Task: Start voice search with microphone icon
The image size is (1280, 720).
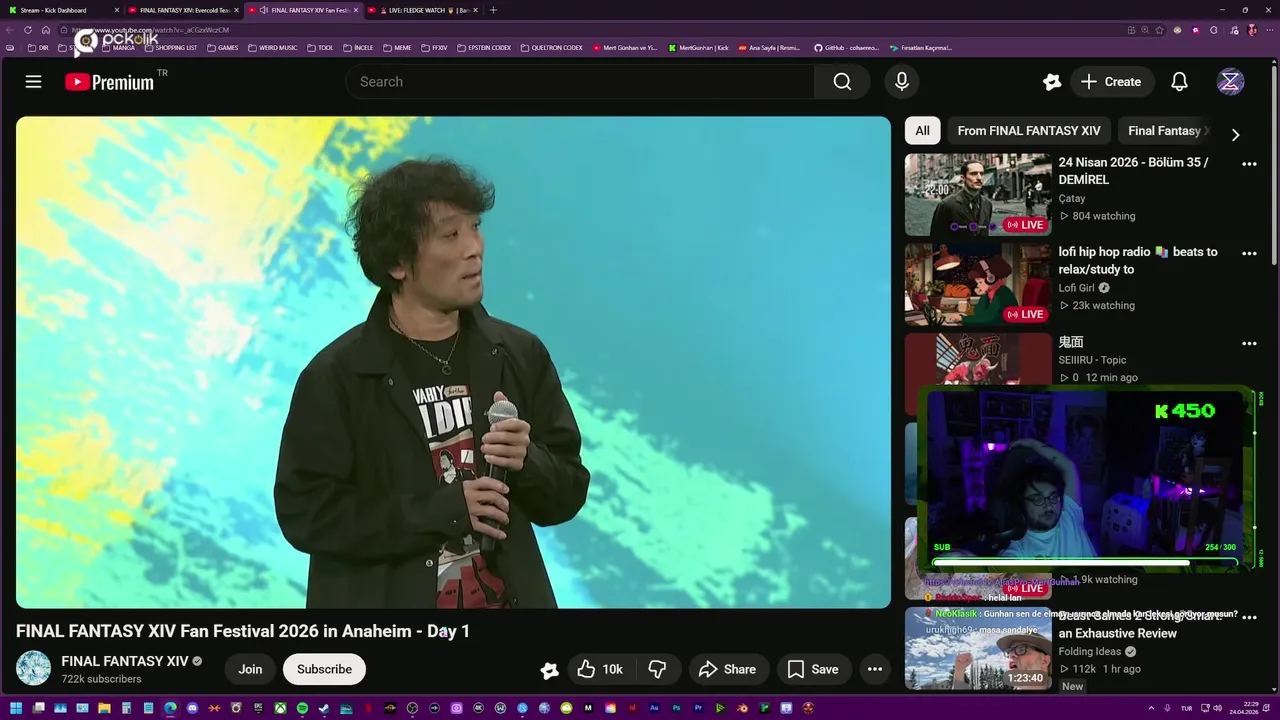Action: (x=902, y=82)
